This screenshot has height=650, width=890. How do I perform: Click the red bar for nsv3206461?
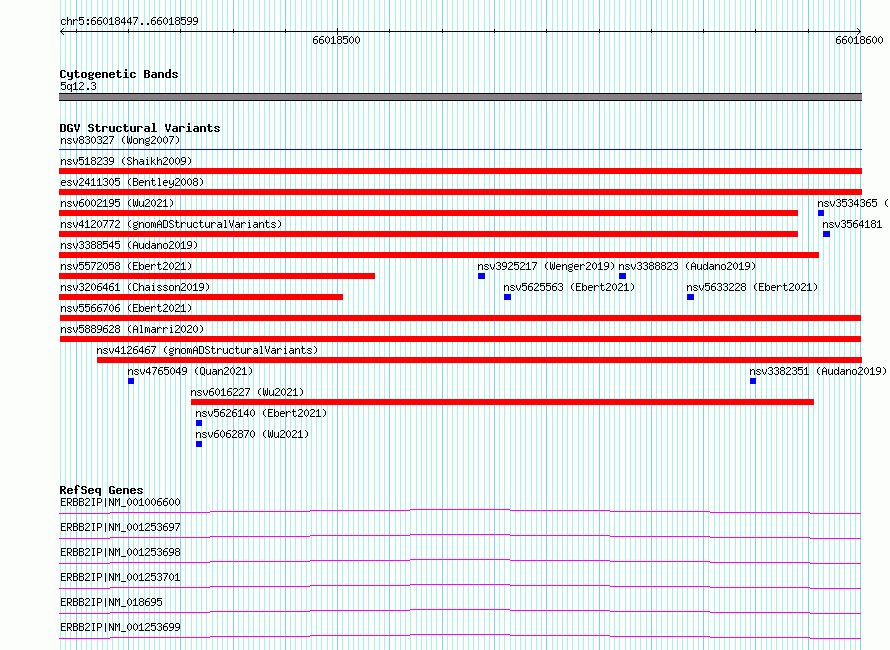coord(201,297)
